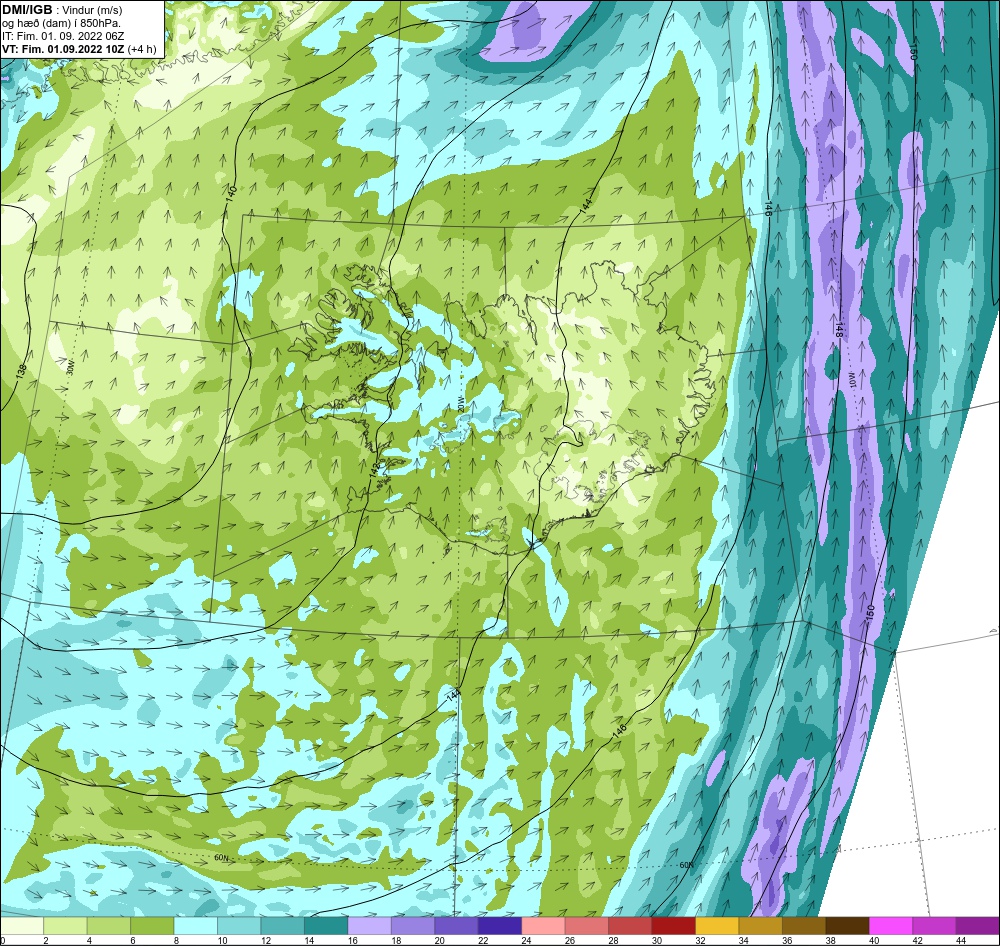Pick the yellow 32–34 m/s legend swatch

[x=717, y=926]
